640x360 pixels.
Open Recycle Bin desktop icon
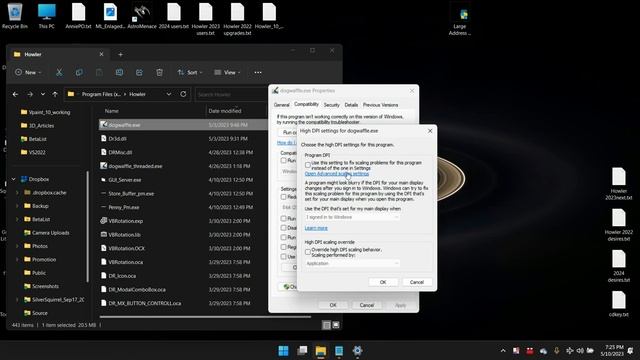15,16
